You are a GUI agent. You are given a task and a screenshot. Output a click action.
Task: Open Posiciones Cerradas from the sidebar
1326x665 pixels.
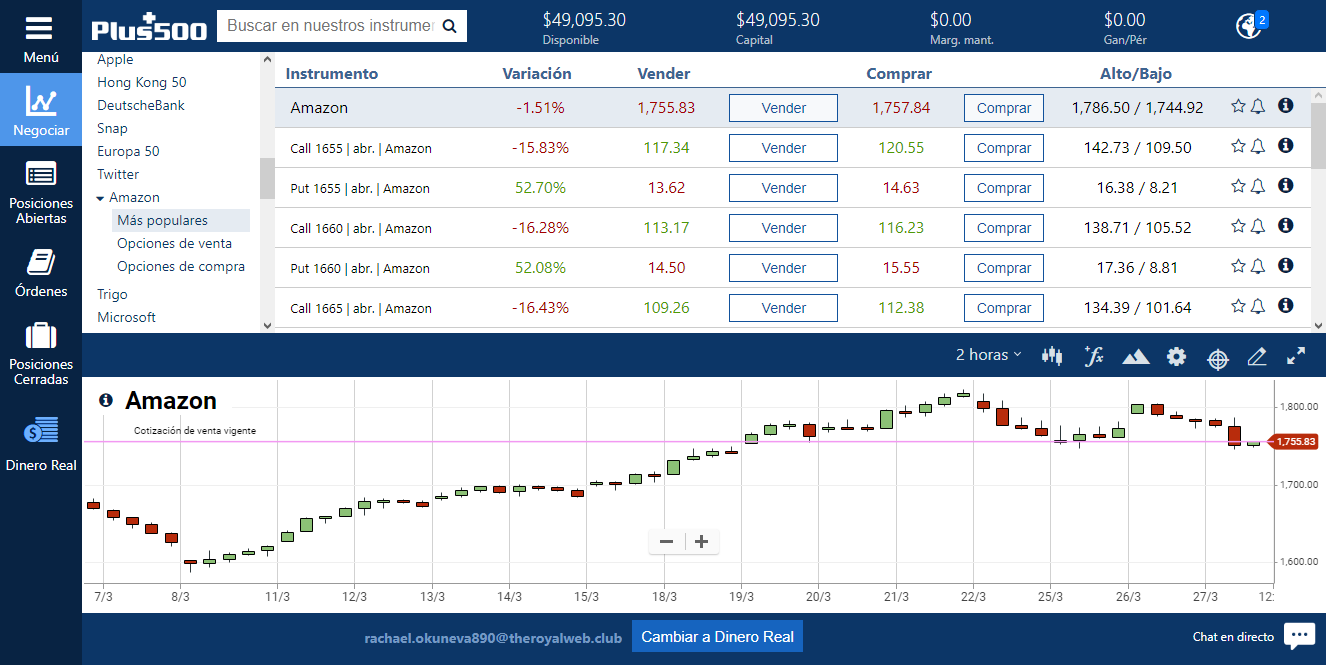point(41,353)
